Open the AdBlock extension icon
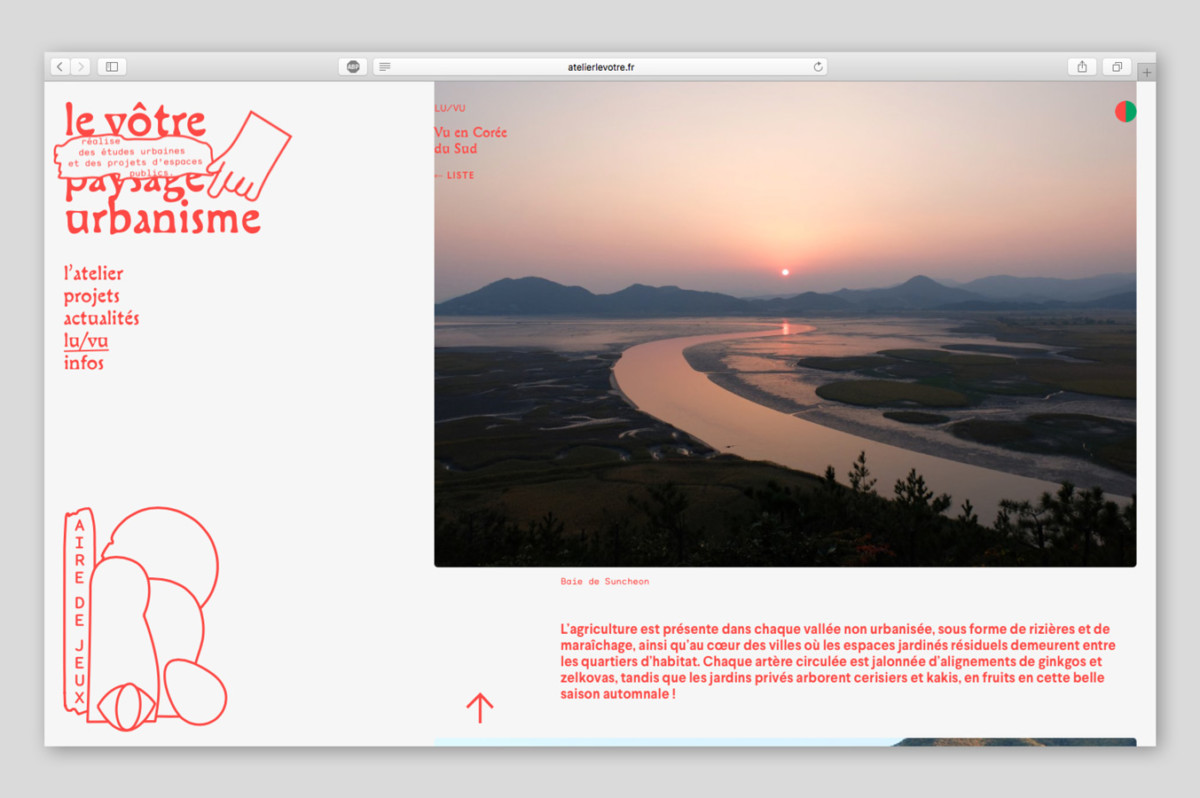This screenshot has height=798, width=1200. click(x=352, y=67)
